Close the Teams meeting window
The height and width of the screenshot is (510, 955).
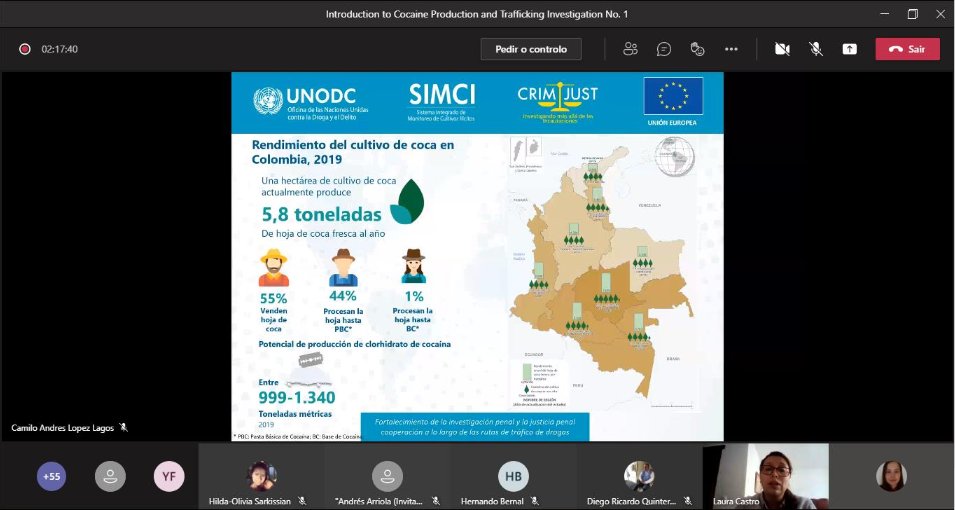pyautogui.click(x=940, y=14)
